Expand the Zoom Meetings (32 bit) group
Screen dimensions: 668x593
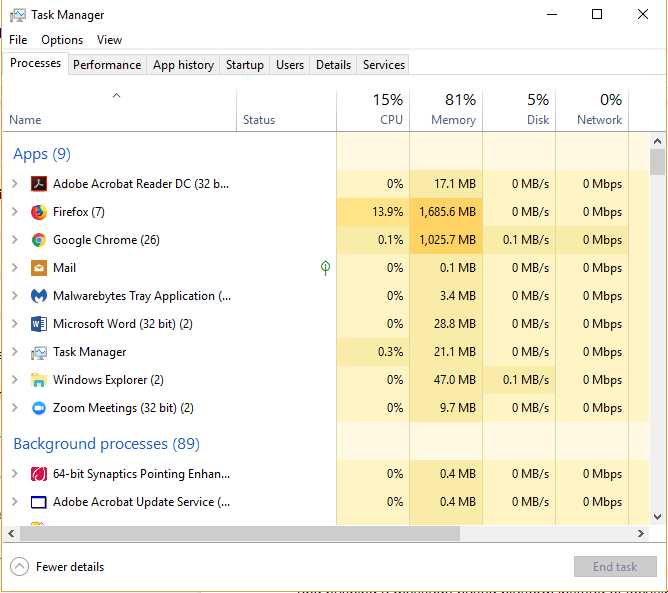pyautogui.click(x=15, y=408)
